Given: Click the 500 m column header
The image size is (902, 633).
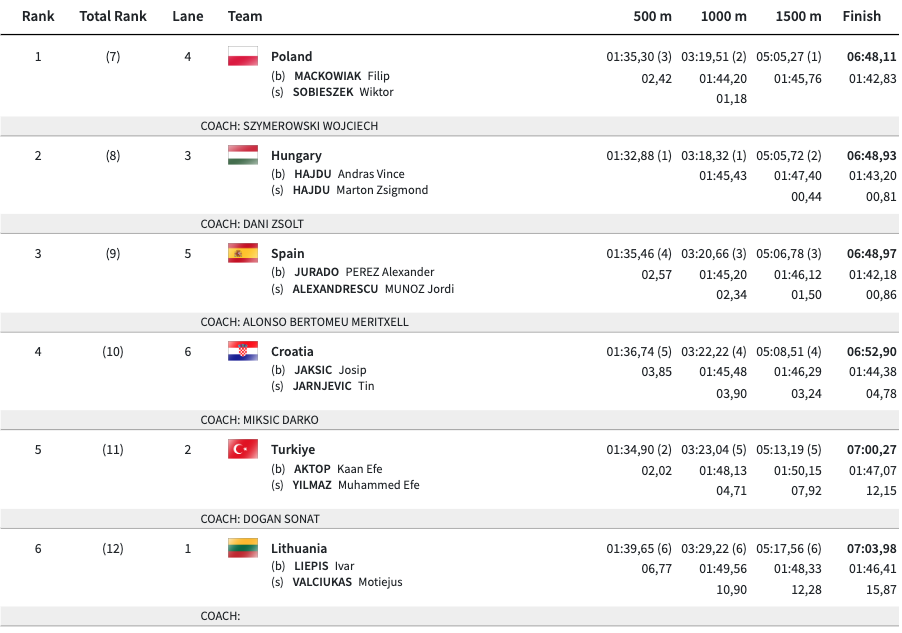Looking at the screenshot, I should coord(652,16).
